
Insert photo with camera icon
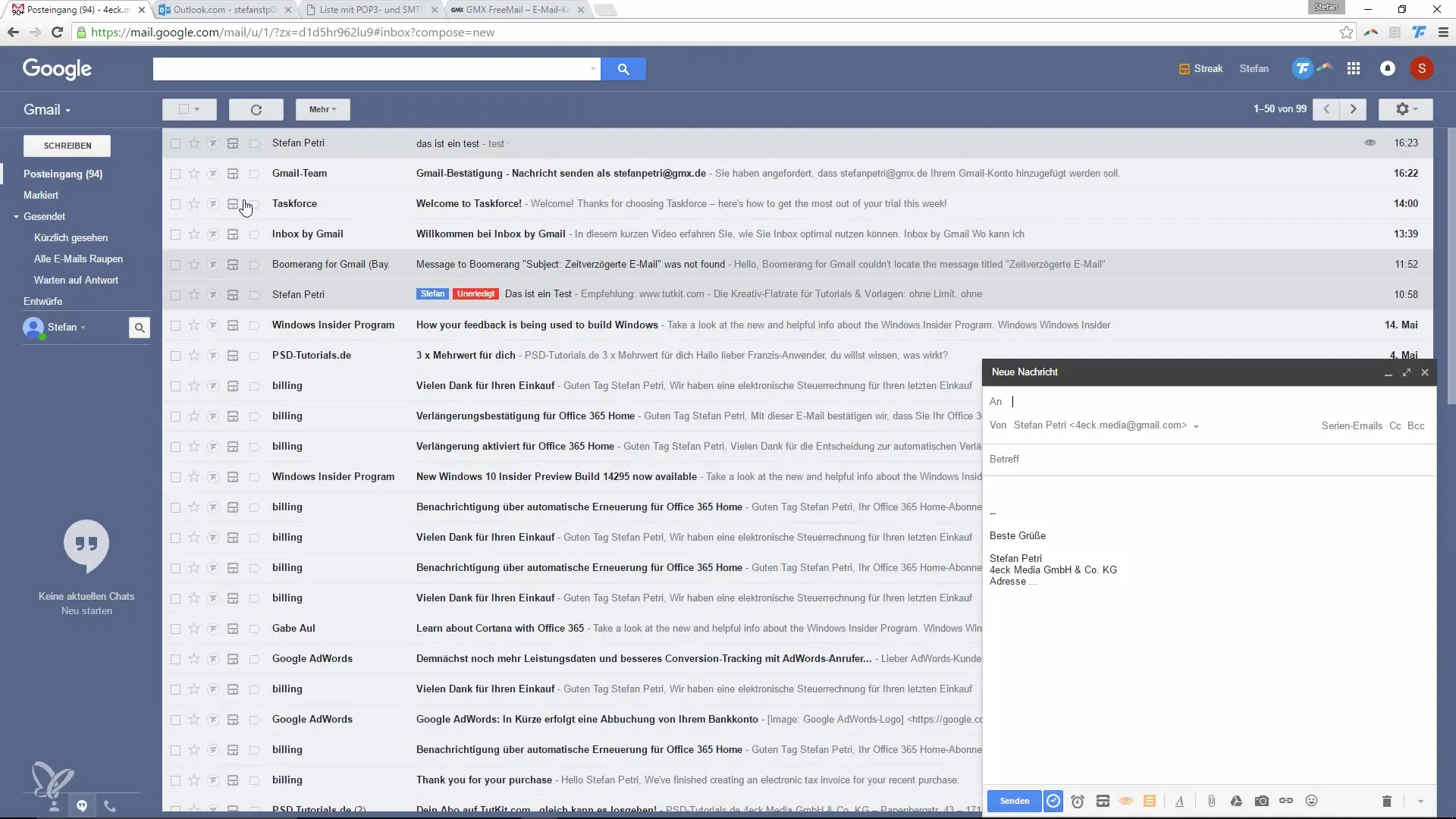[1261, 802]
